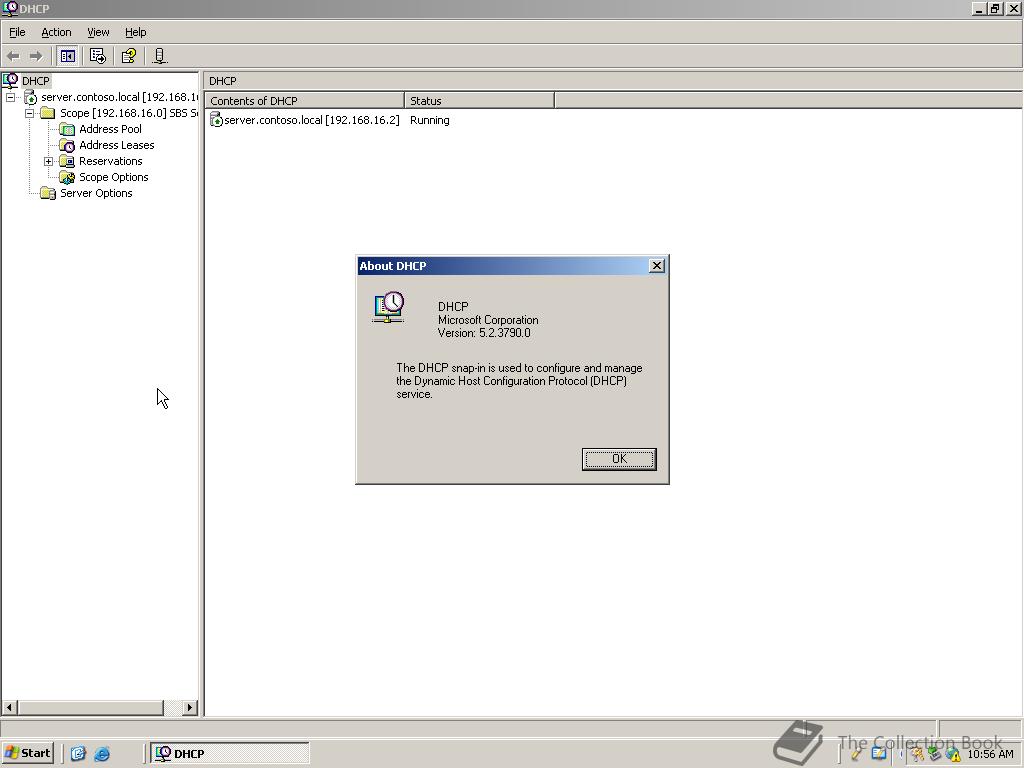
Task: Click the warning shield tray icon
Action: (x=953, y=754)
